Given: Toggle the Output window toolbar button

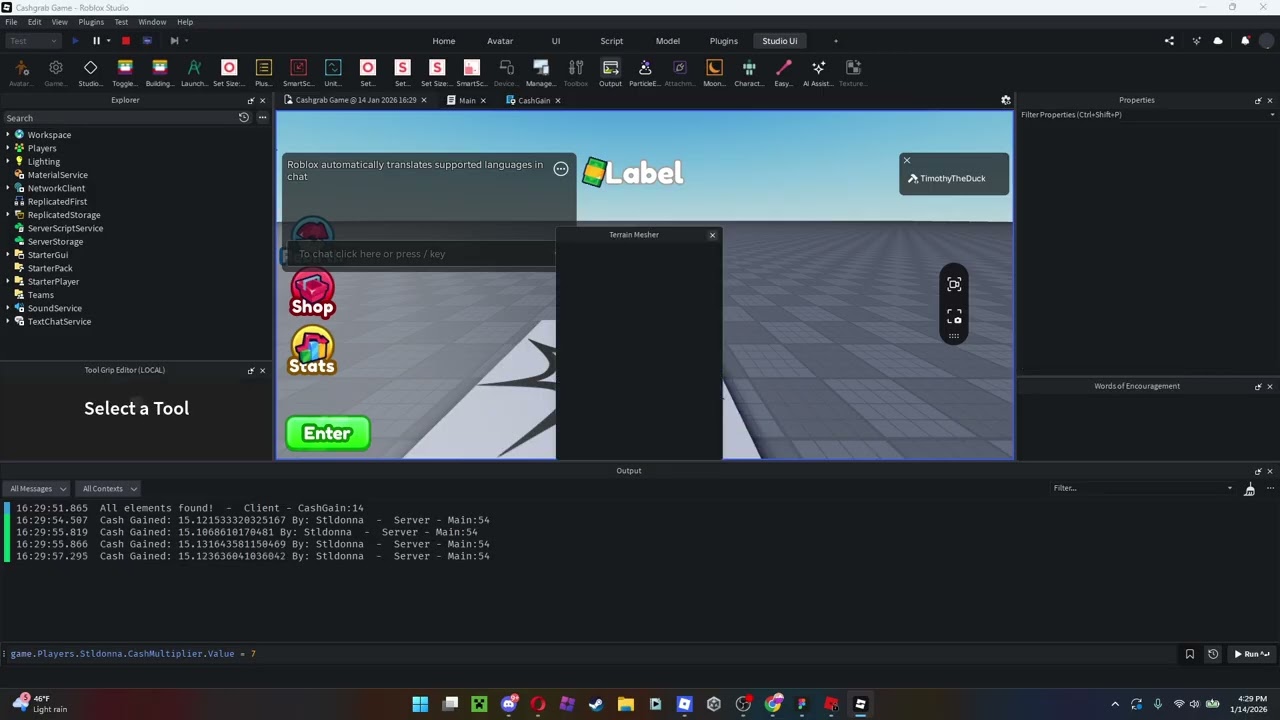Looking at the screenshot, I should pyautogui.click(x=610, y=73).
